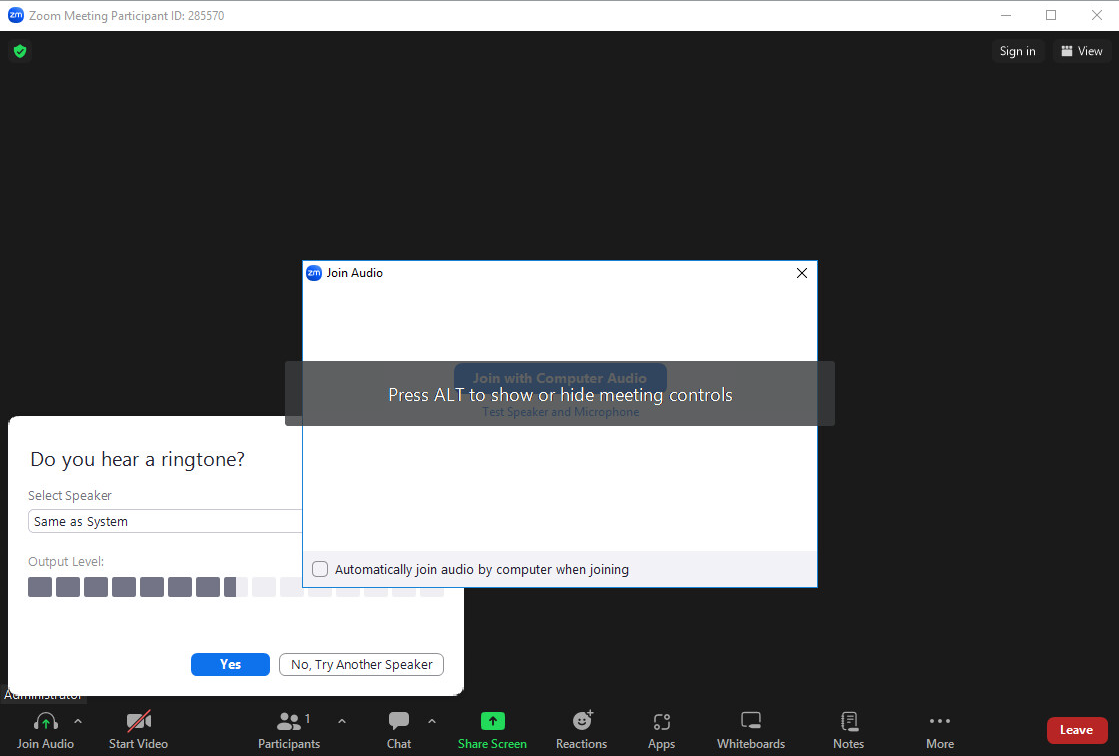Open Notes from the meeting toolbar
This screenshot has height=756, width=1119.
click(849, 731)
